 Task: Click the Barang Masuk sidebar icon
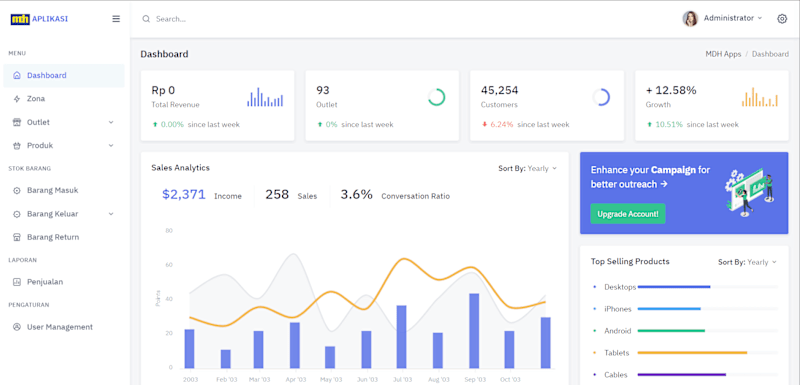click(x=17, y=191)
